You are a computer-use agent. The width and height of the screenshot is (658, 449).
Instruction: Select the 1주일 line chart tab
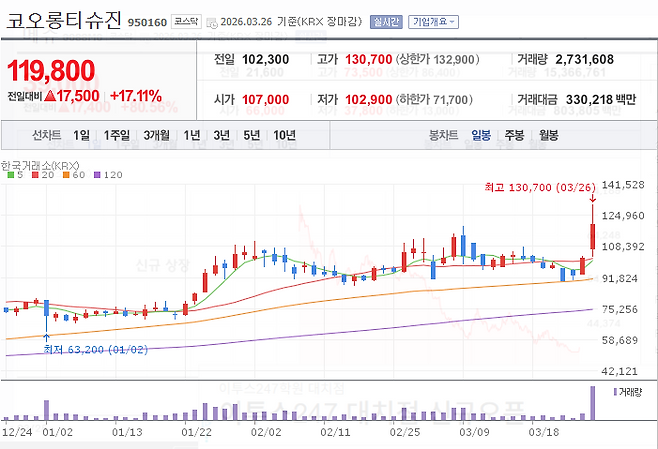pos(117,135)
